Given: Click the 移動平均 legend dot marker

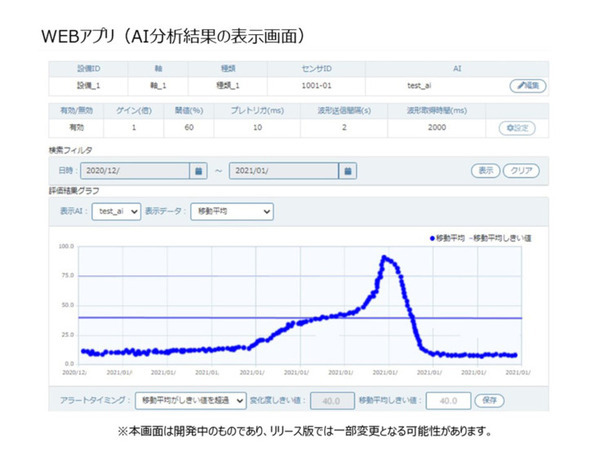Looking at the screenshot, I should point(432,238).
